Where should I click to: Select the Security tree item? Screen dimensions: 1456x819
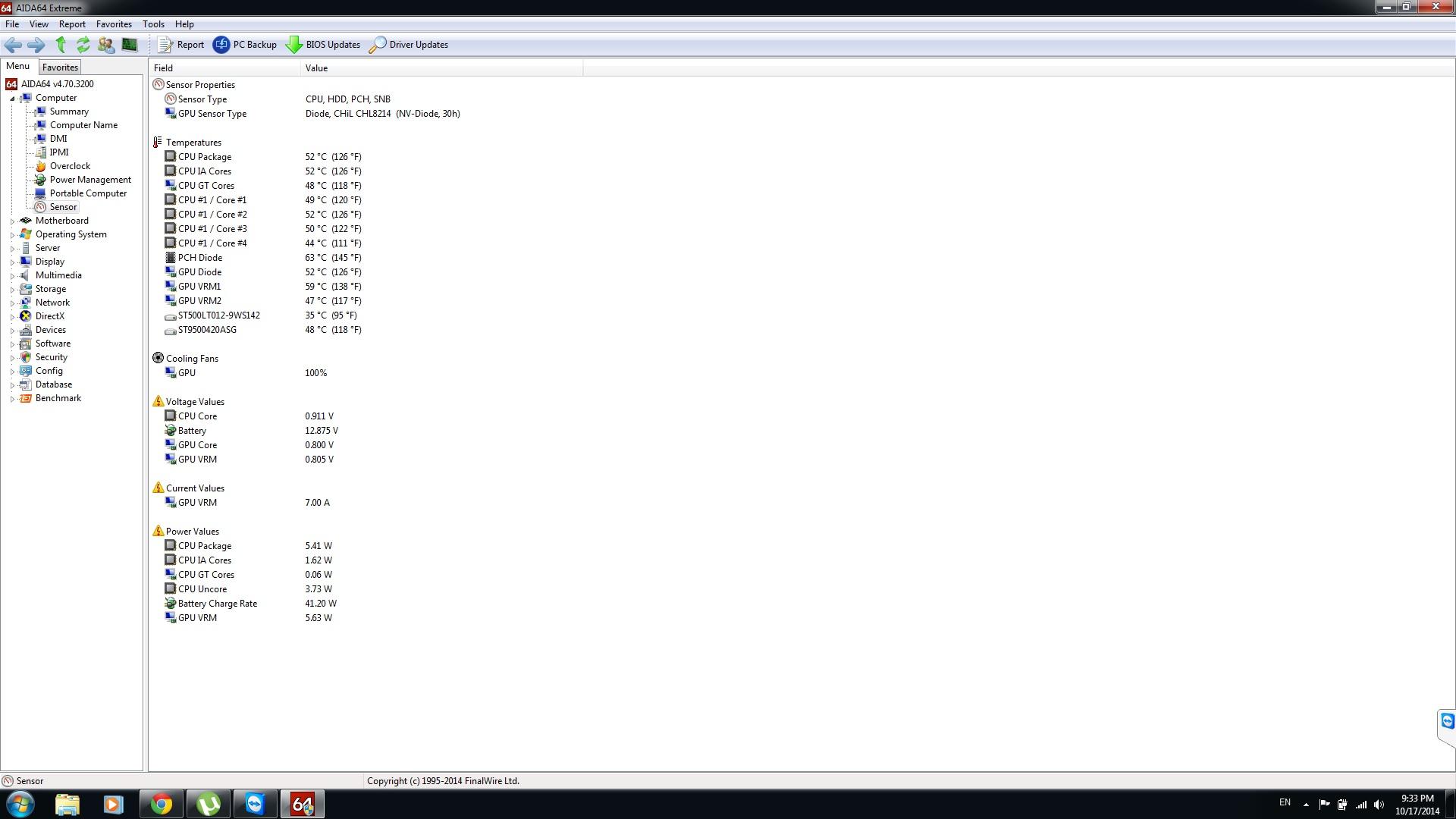[51, 357]
